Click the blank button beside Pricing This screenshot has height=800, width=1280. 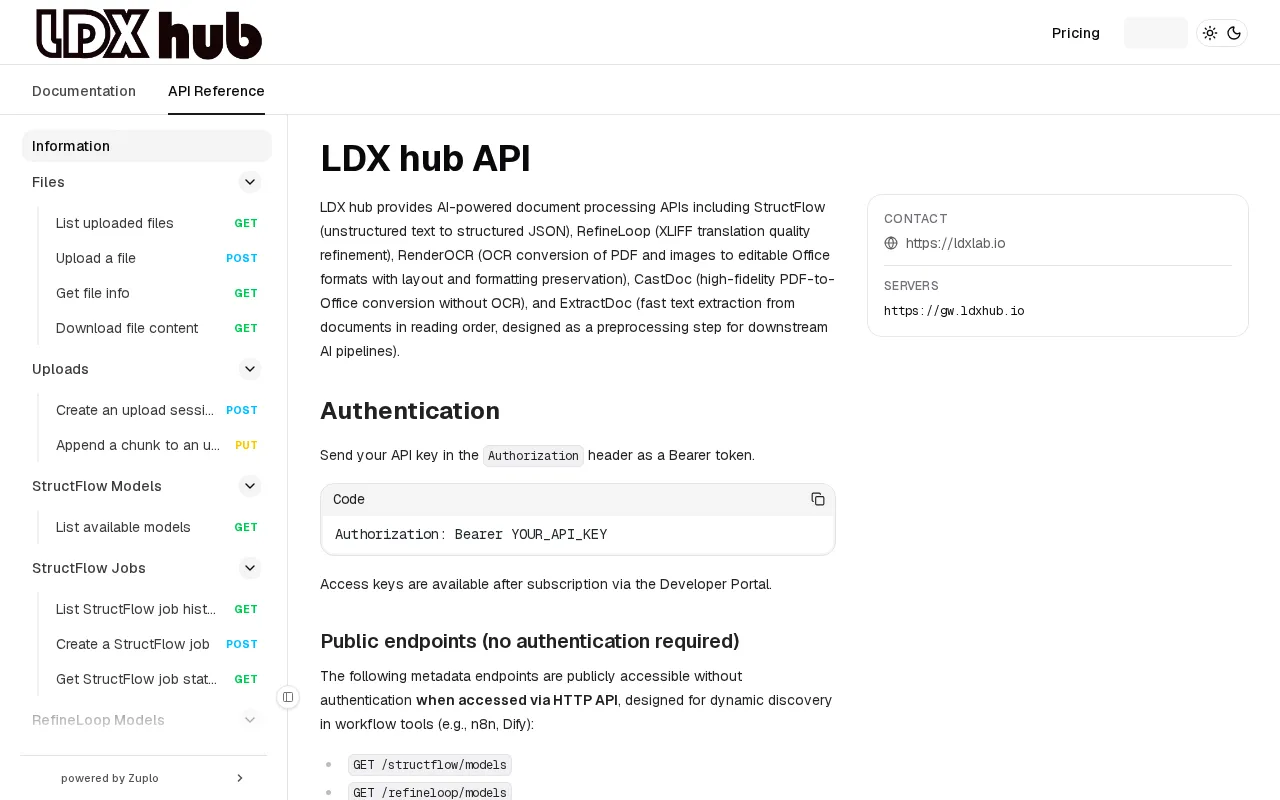click(1156, 33)
